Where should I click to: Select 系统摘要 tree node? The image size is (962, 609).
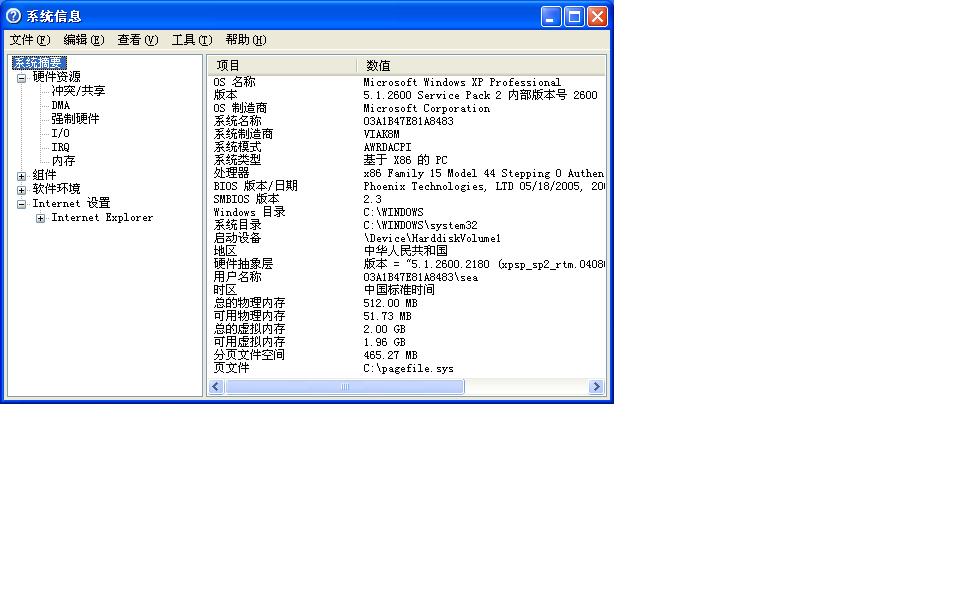click(39, 63)
